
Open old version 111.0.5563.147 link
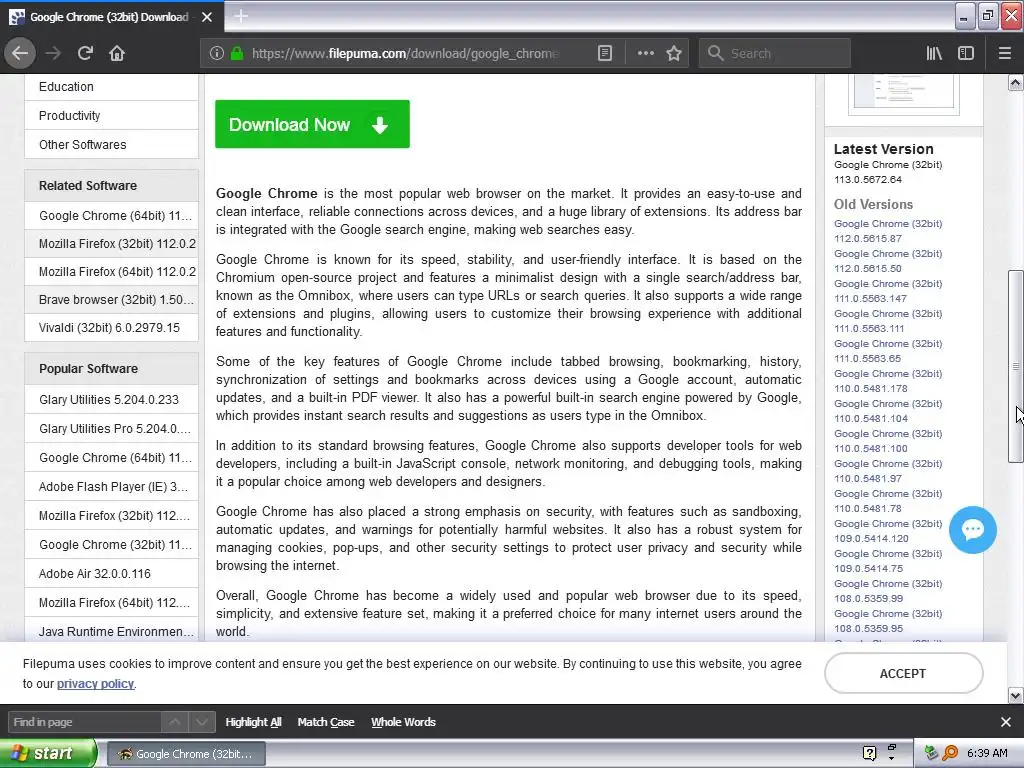[x=888, y=291]
